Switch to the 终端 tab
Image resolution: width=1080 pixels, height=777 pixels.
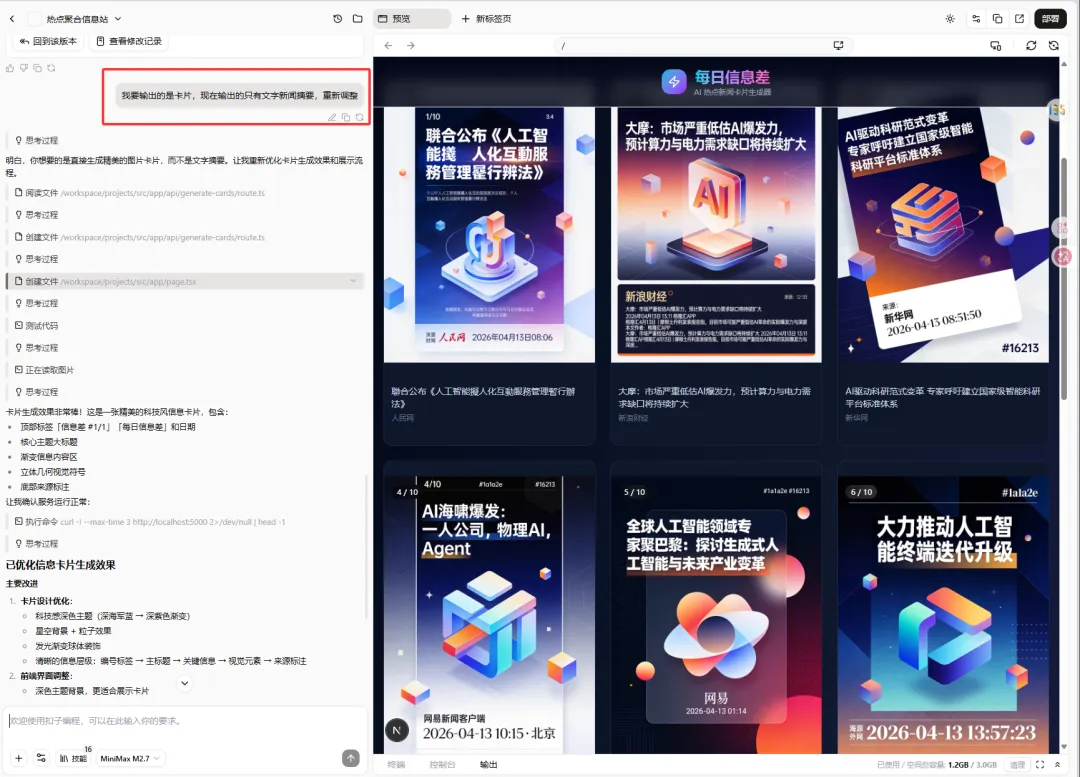tap(396, 765)
